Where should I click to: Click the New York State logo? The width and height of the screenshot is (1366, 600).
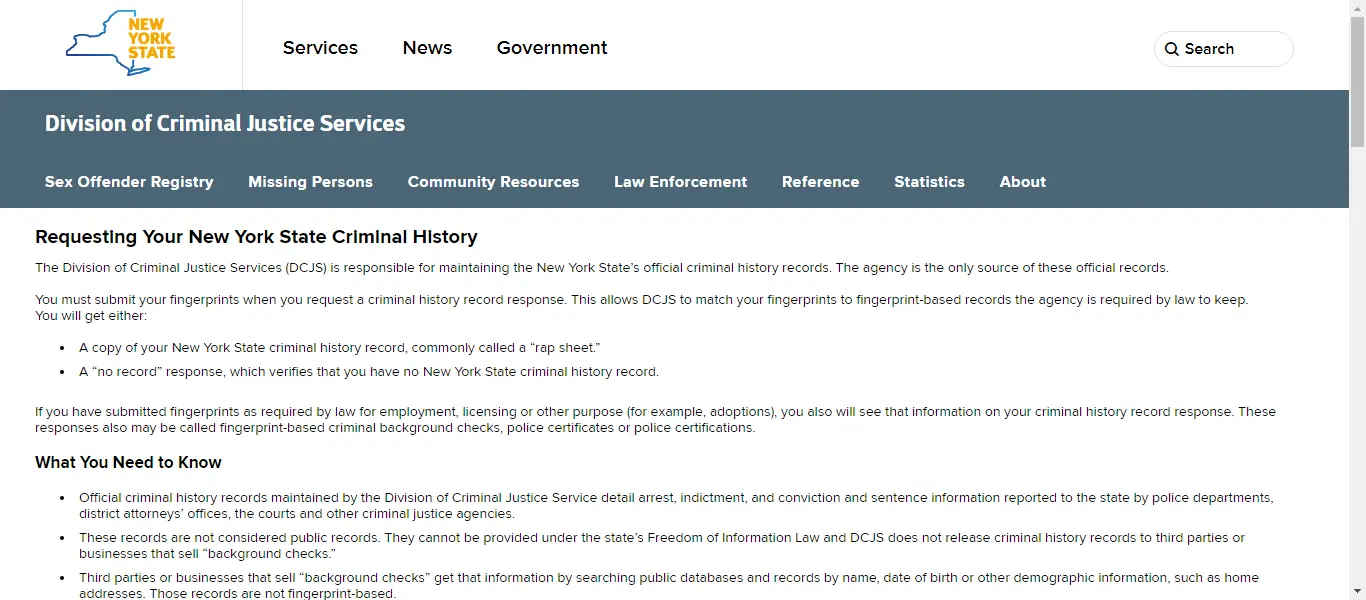[121, 46]
